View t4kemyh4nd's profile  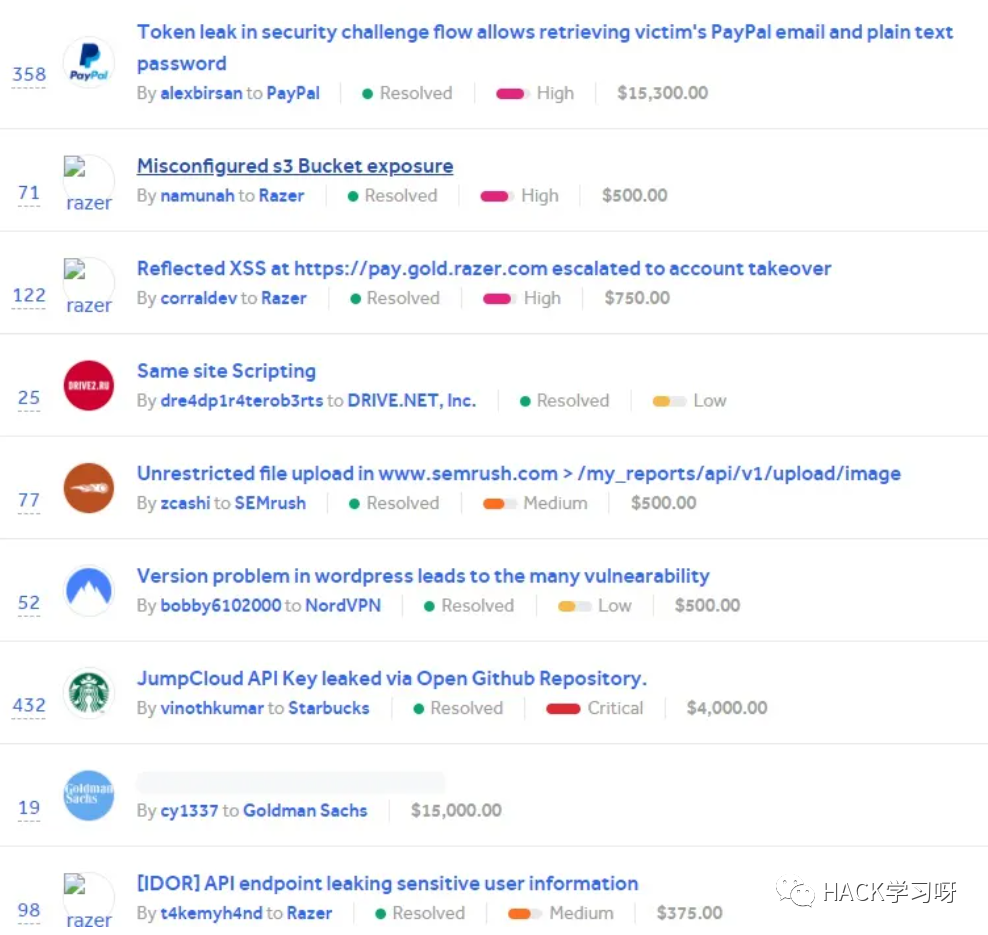coord(211,914)
